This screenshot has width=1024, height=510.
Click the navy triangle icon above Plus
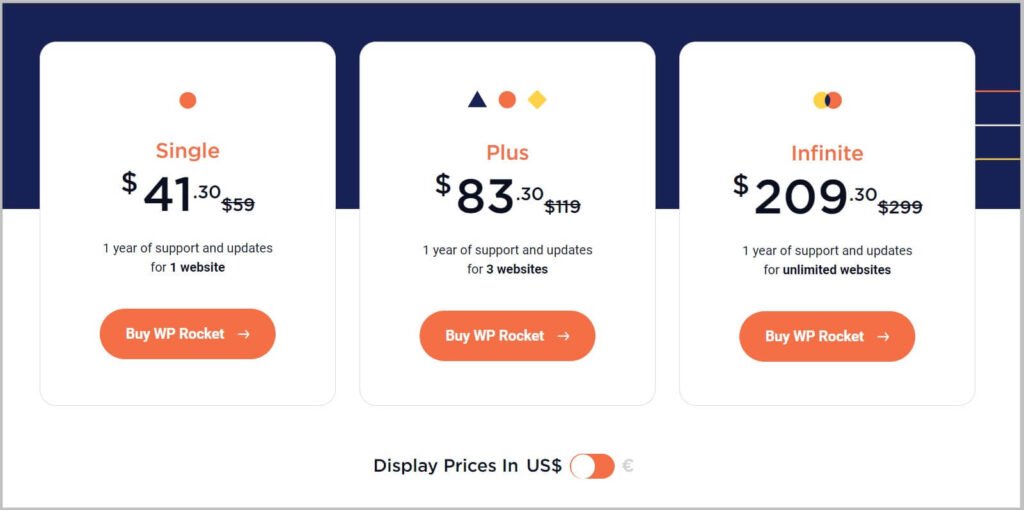click(x=477, y=99)
